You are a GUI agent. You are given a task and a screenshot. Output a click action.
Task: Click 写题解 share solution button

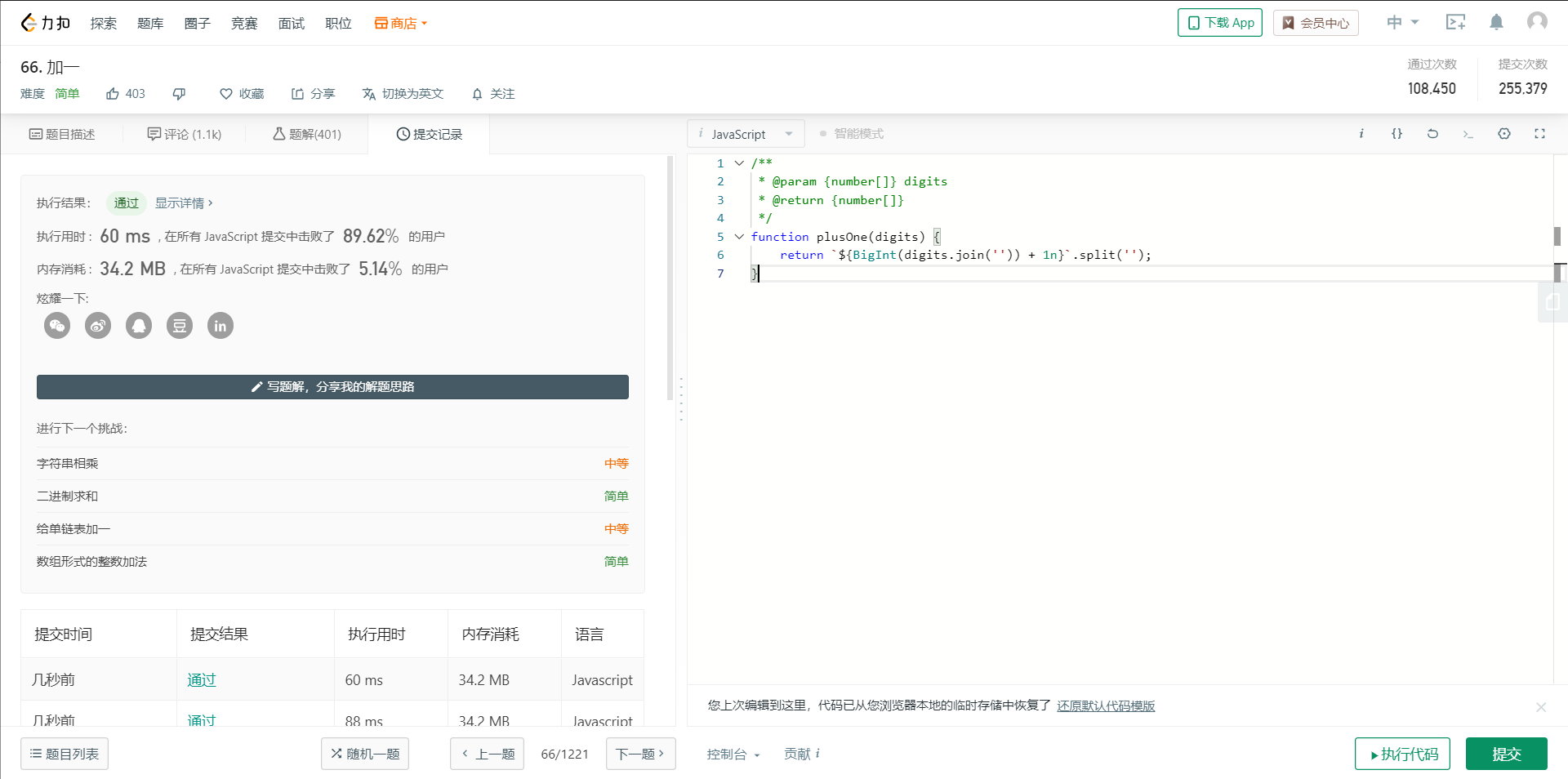332,387
